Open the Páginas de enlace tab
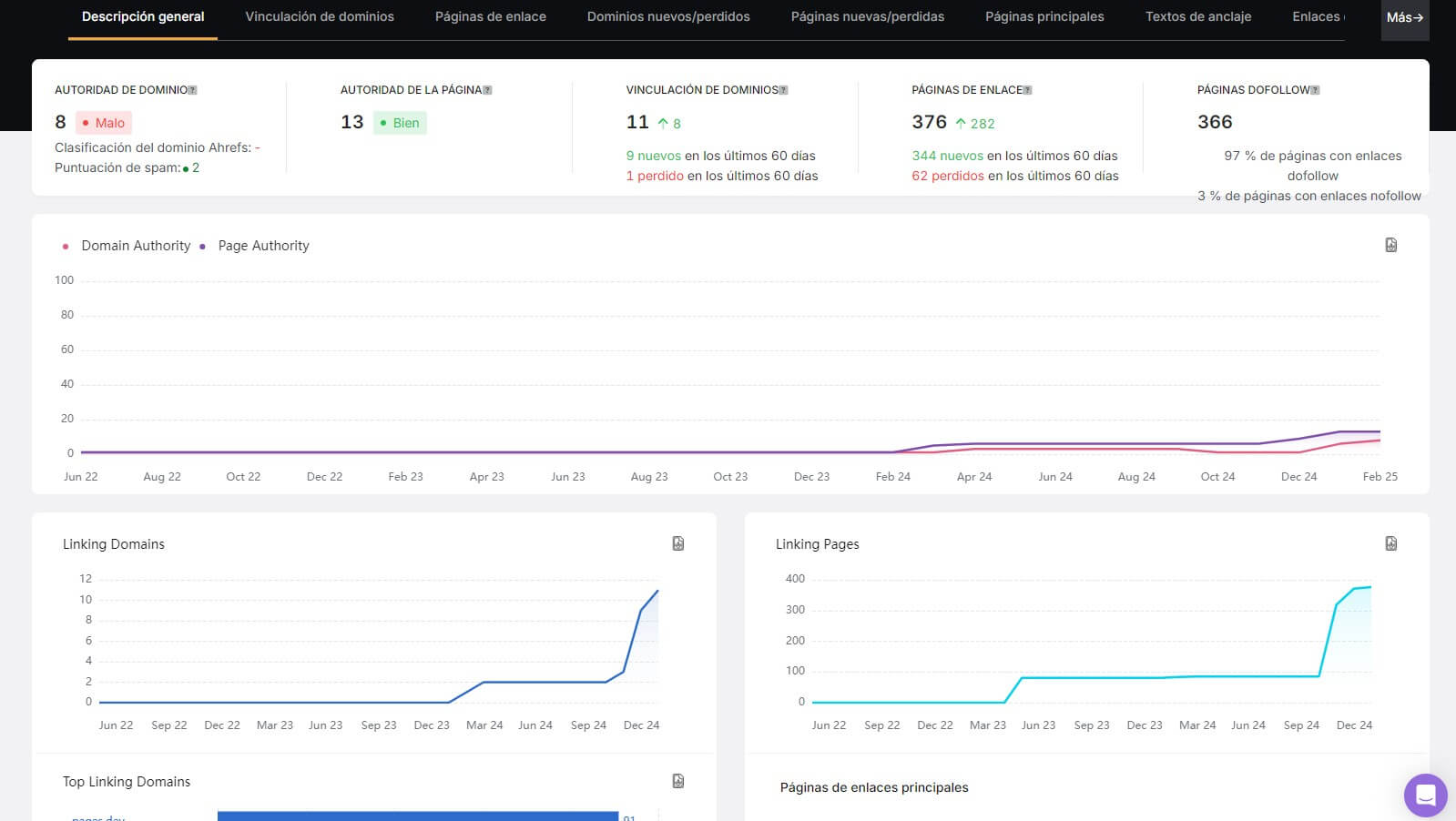Image resolution: width=1456 pixels, height=821 pixels. [490, 17]
